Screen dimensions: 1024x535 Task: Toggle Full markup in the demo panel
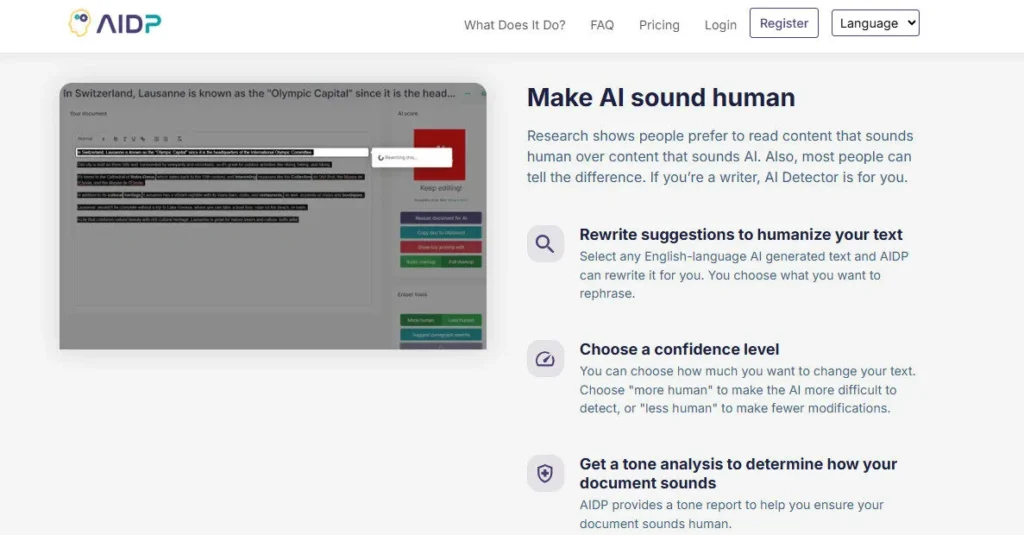click(461, 261)
